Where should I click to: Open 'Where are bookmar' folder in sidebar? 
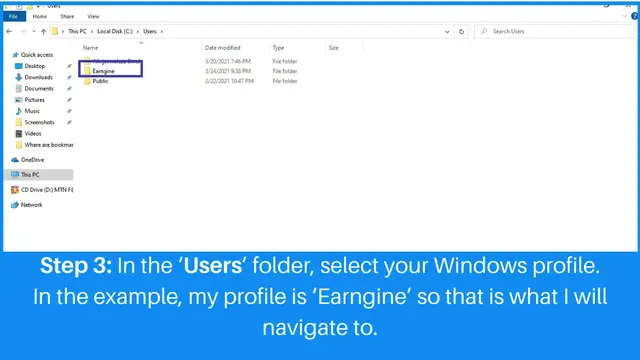49,145
